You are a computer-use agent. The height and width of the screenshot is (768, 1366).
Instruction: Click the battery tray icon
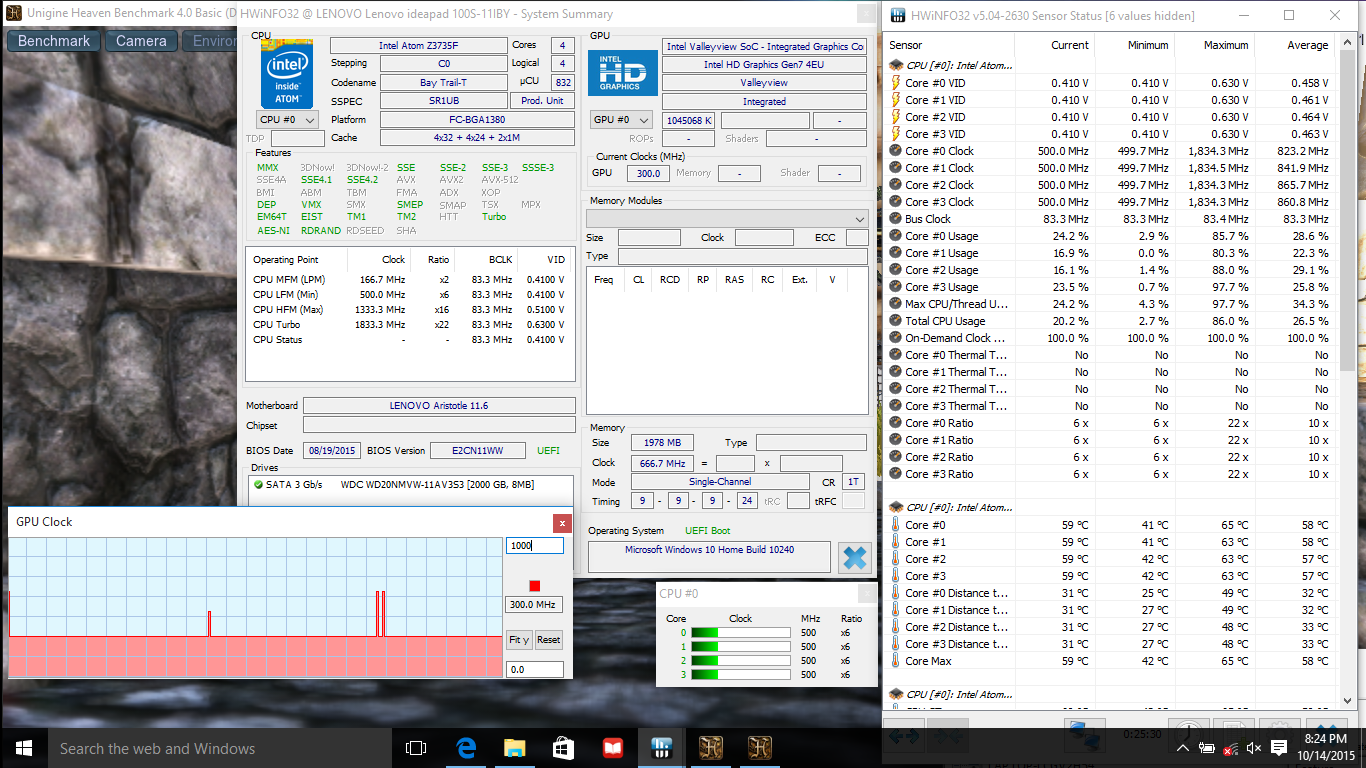click(x=1207, y=748)
